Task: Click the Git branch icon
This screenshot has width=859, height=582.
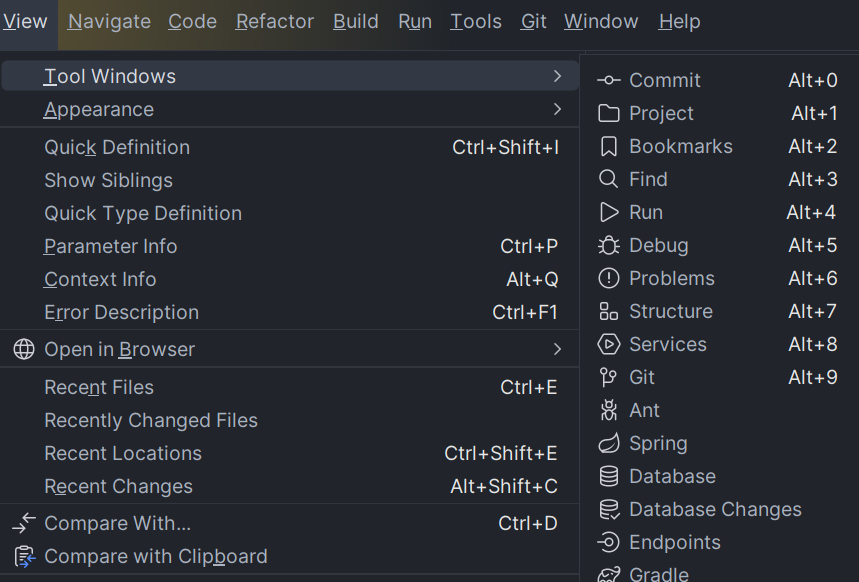Action: coord(608,377)
